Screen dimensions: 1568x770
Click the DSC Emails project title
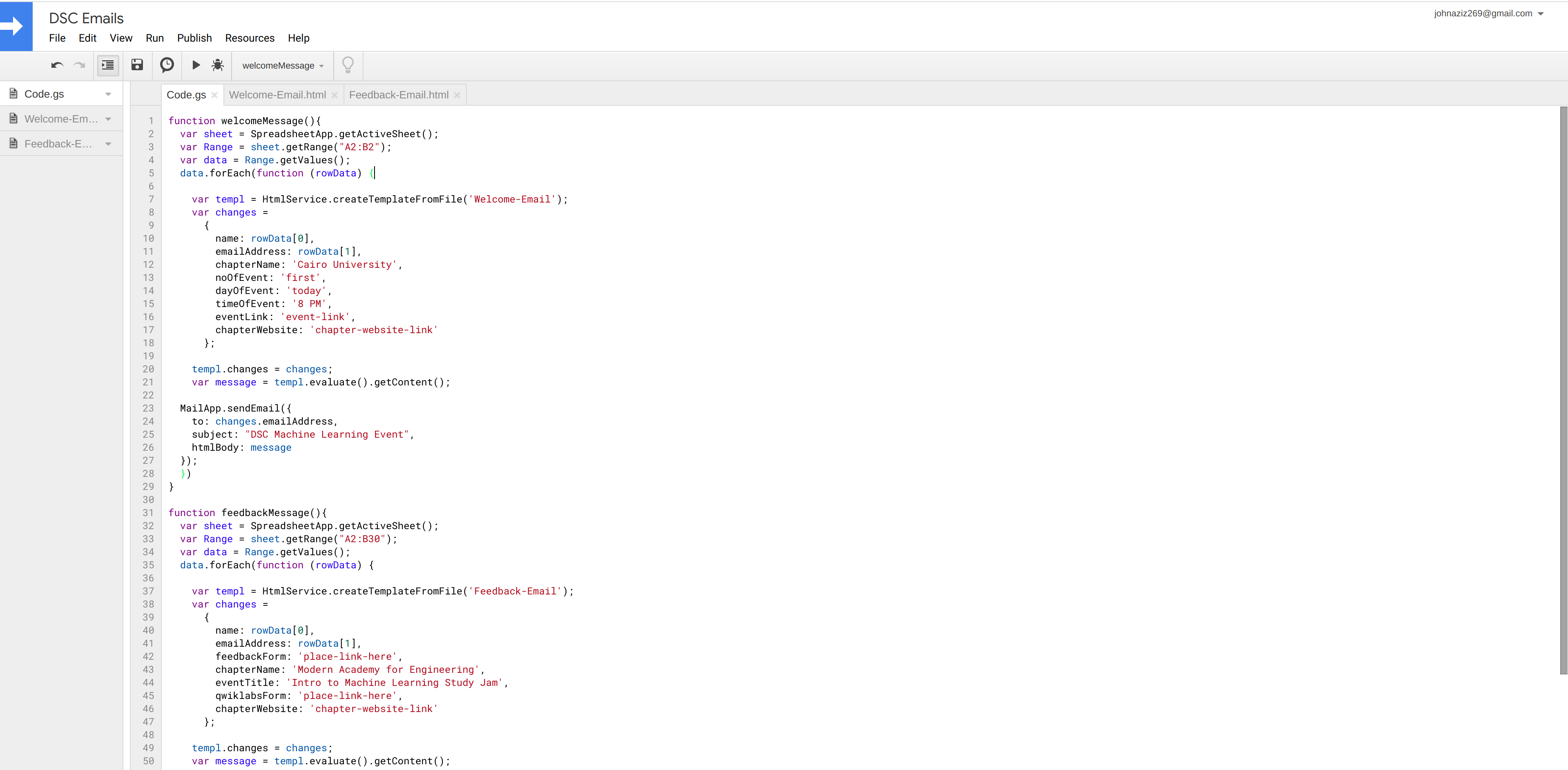(x=86, y=18)
